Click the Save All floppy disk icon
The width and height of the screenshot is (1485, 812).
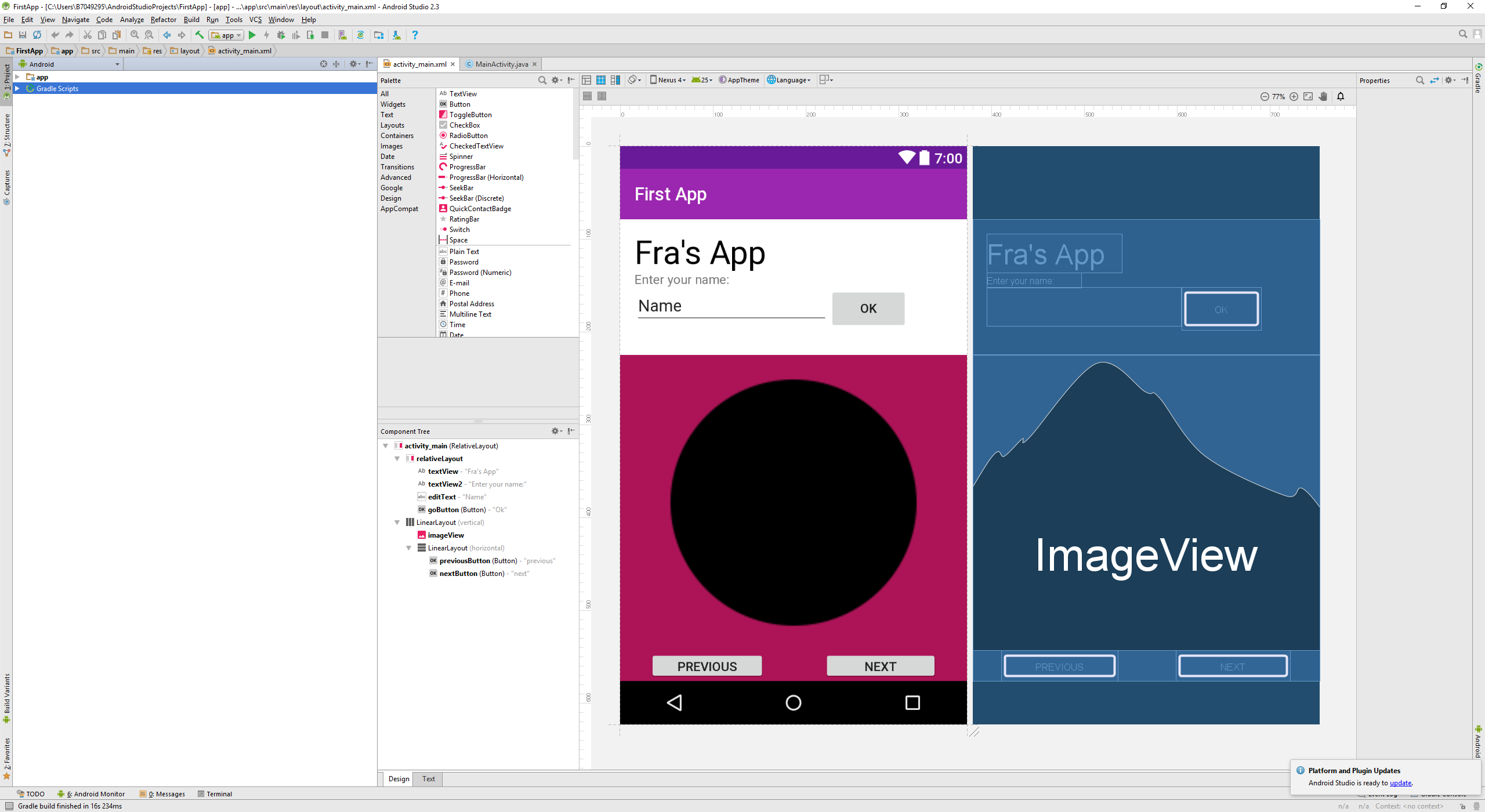coord(23,35)
